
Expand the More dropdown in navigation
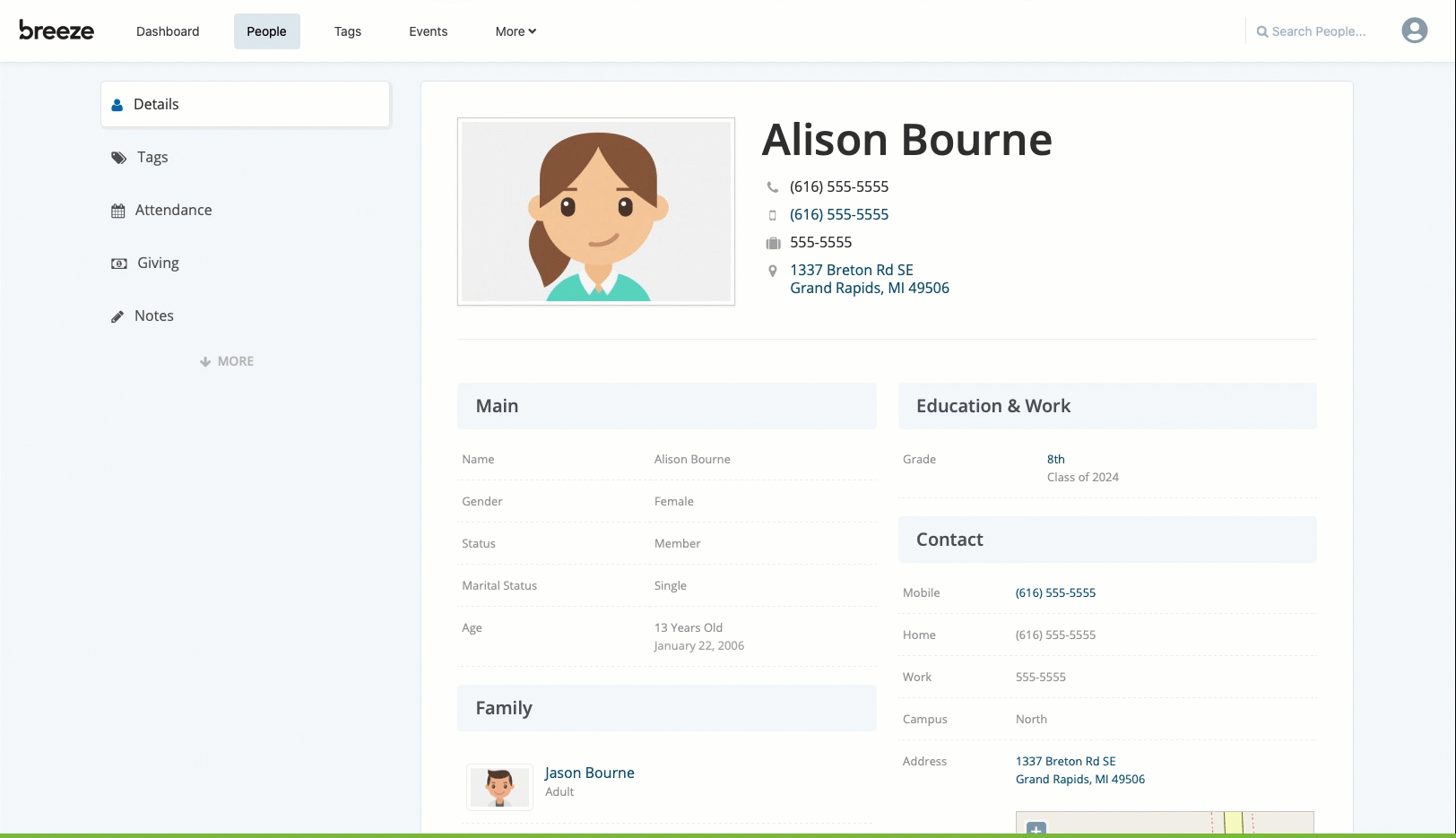click(x=516, y=31)
